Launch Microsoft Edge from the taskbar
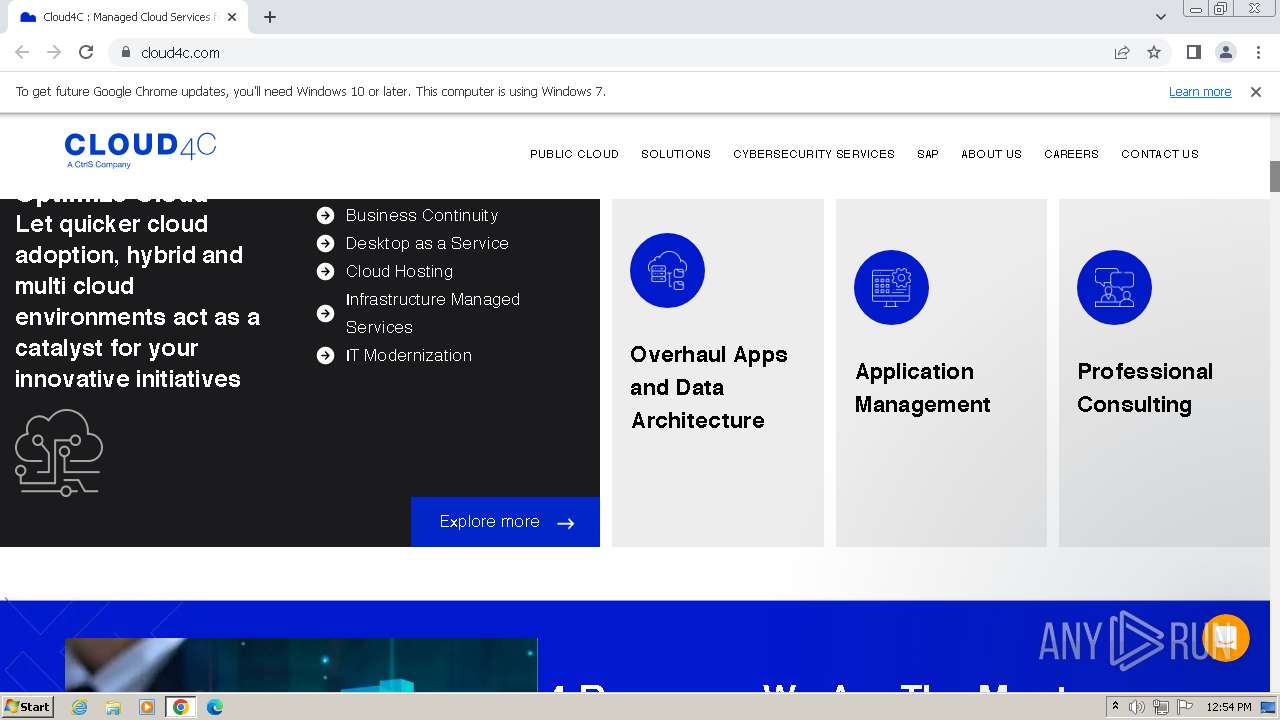1280x720 pixels. coord(214,707)
